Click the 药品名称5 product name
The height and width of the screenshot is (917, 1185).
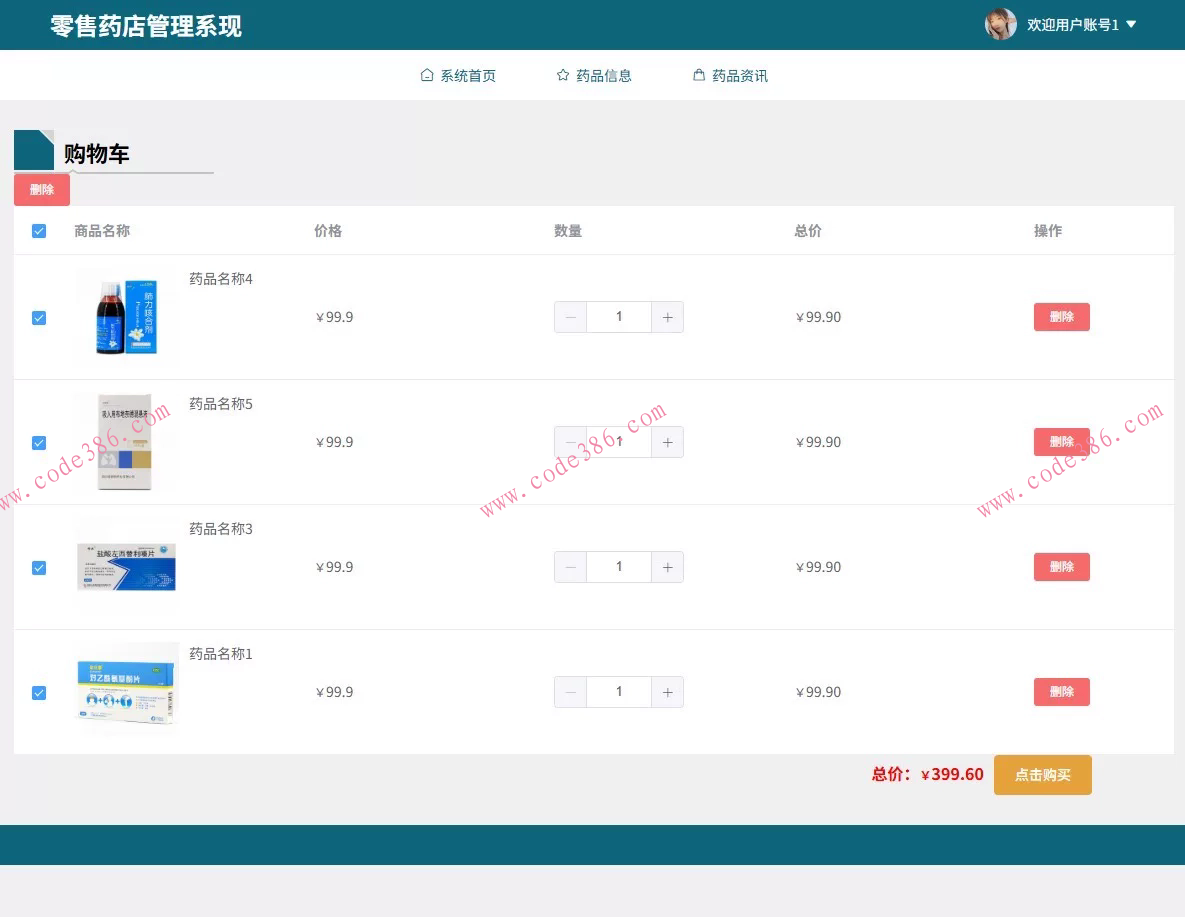[220, 403]
